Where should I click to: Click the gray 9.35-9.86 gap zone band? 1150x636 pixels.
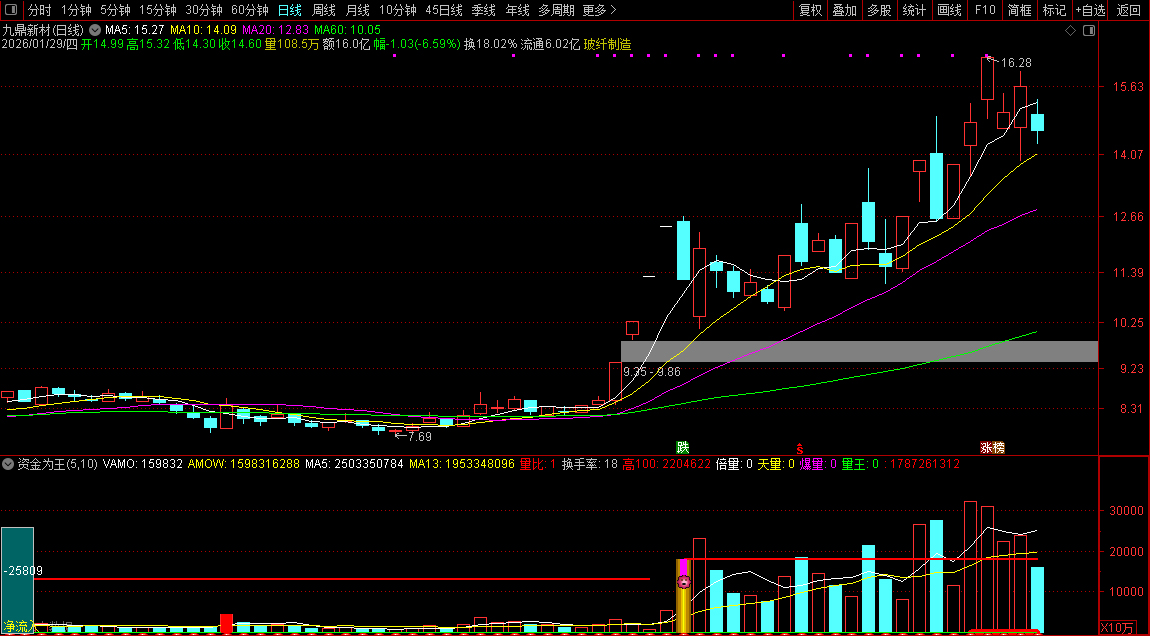(858, 351)
